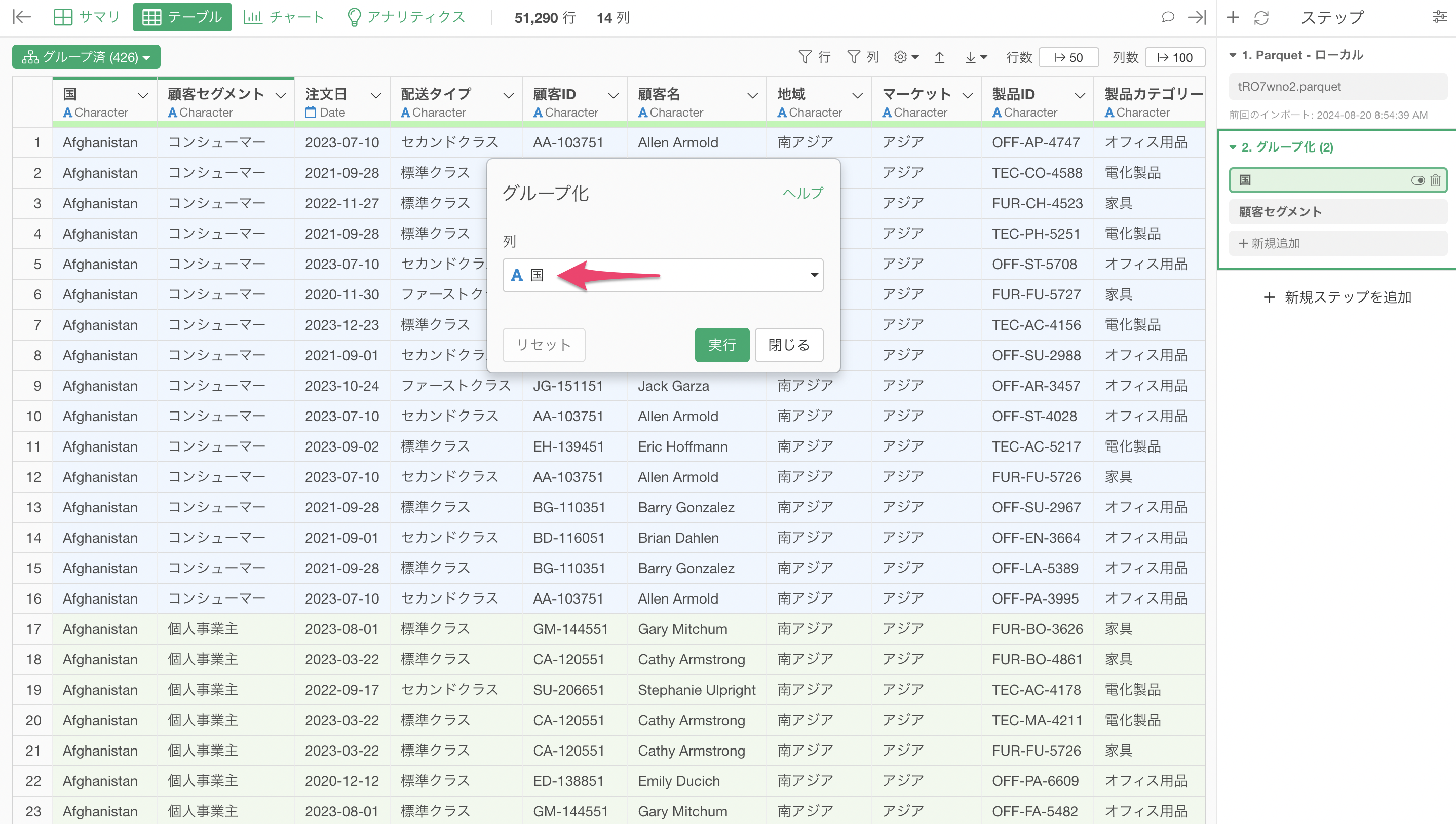The width and height of the screenshot is (1456, 824).
Task: Switch to the テーブル tab
Action: (x=182, y=17)
